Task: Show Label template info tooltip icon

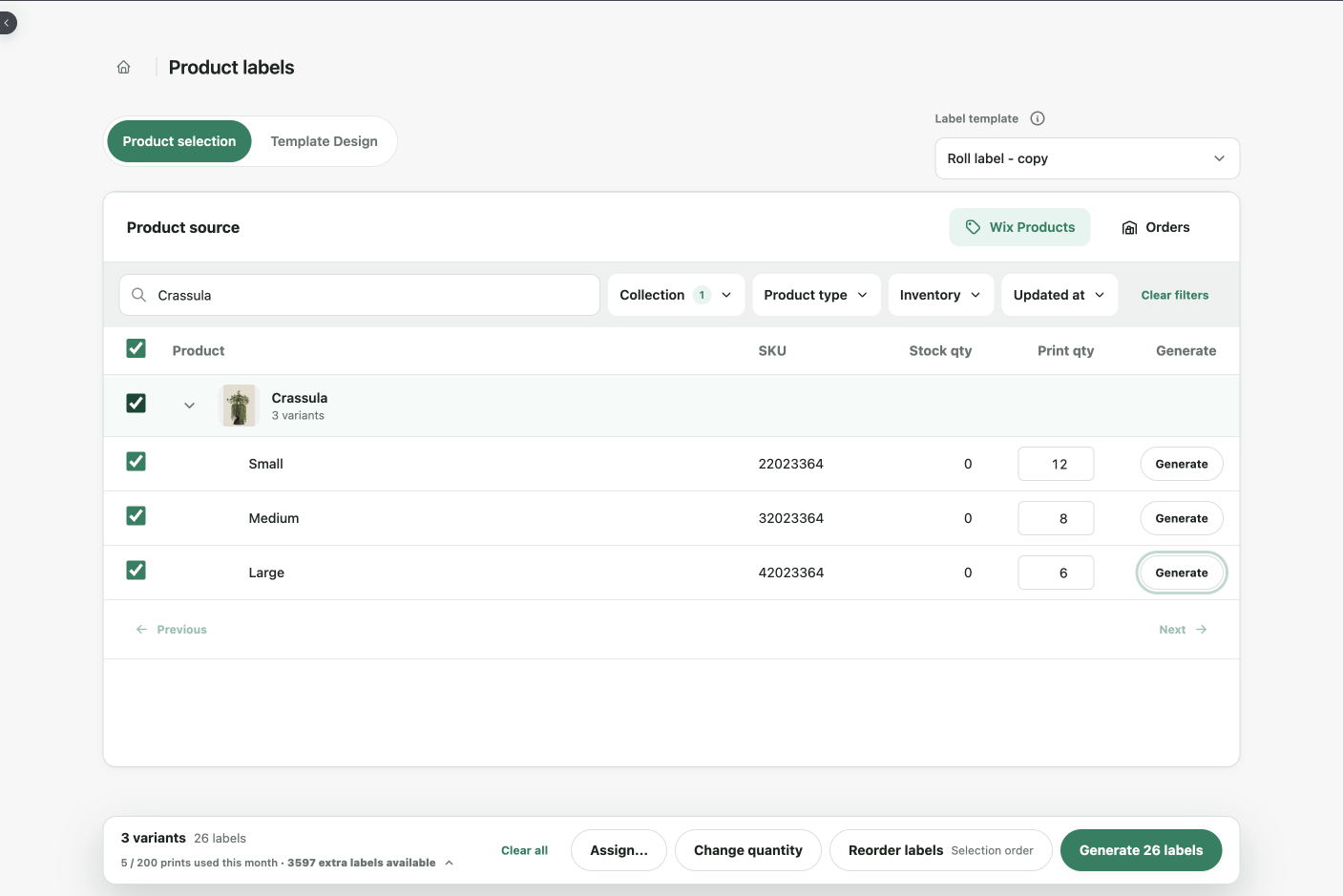Action: pyautogui.click(x=1038, y=118)
